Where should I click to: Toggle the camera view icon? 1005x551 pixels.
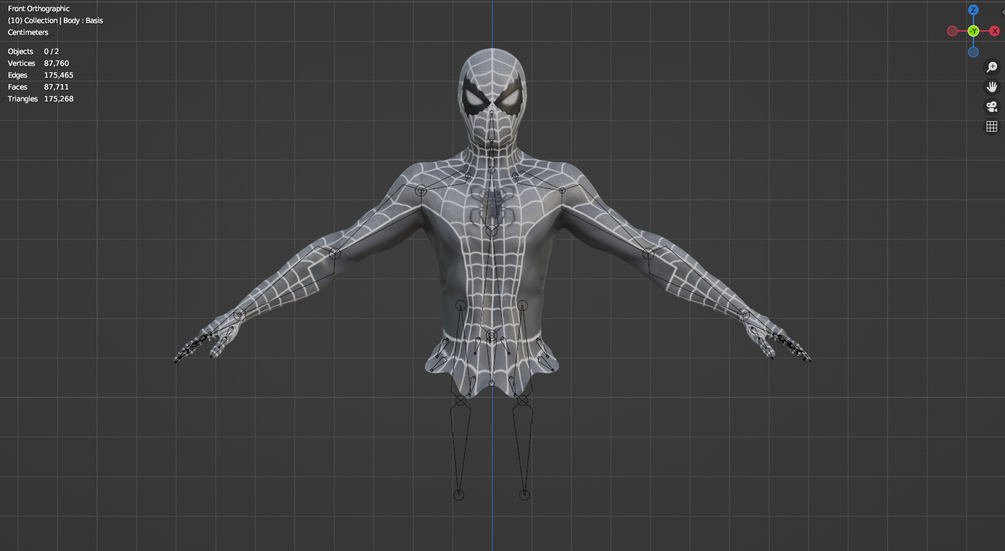[x=992, y=106]
